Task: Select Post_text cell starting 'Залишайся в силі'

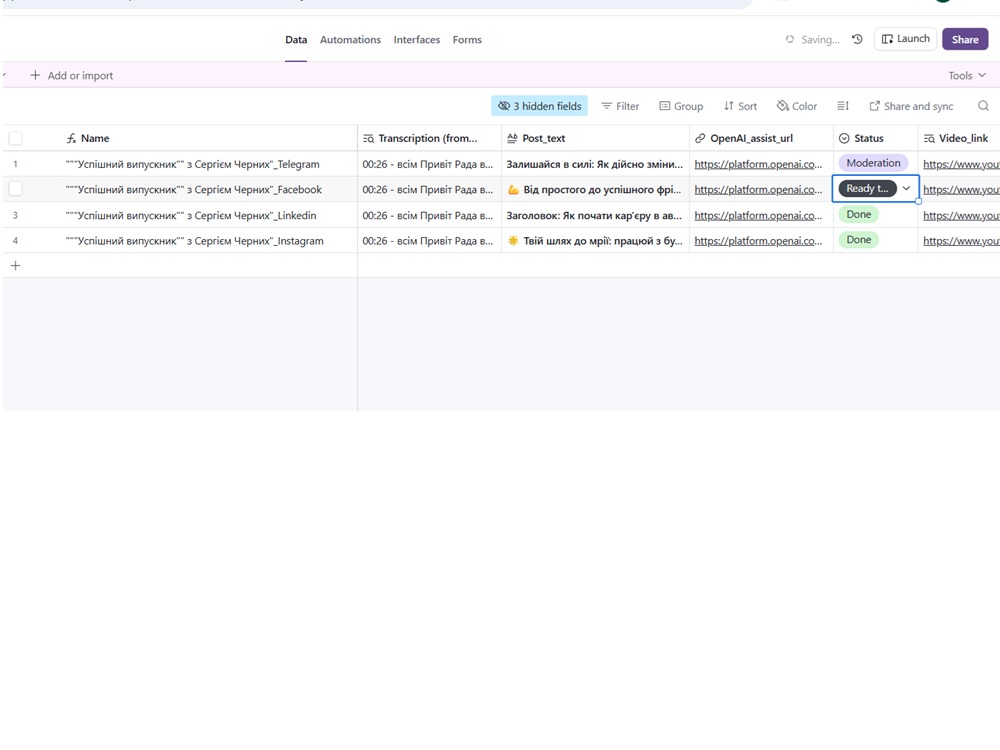Action: (595, 164)
